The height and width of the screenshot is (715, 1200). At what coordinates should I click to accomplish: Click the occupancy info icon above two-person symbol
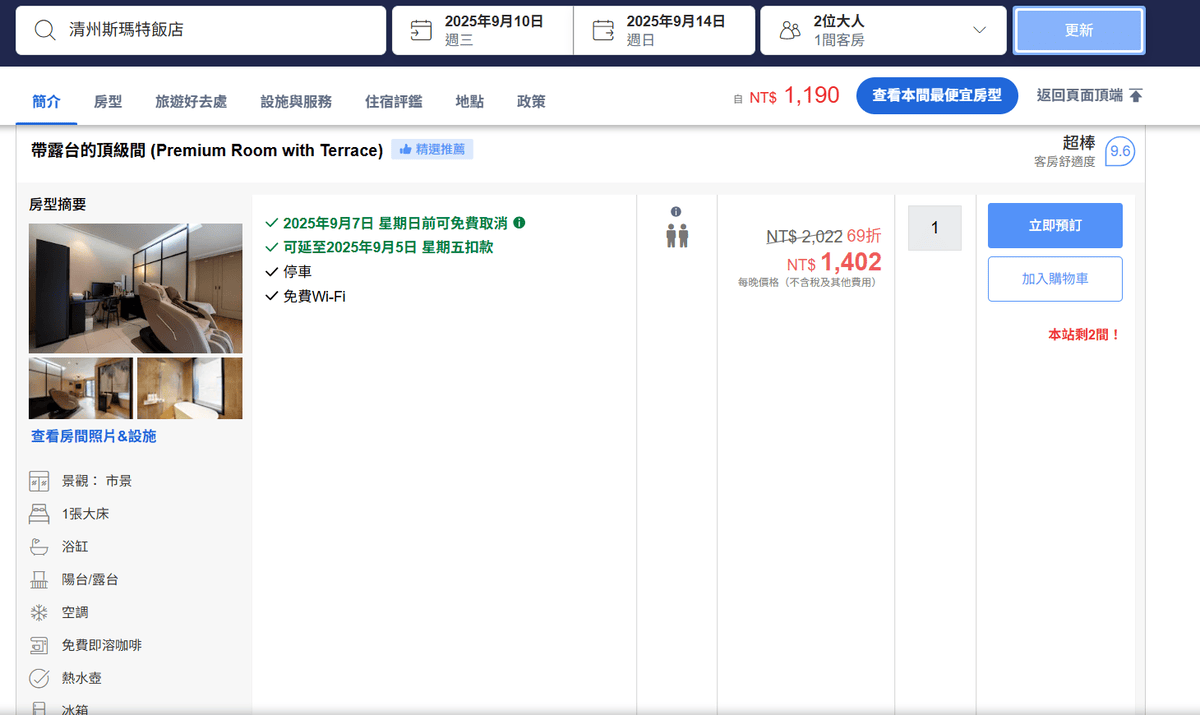pos(676,212)
